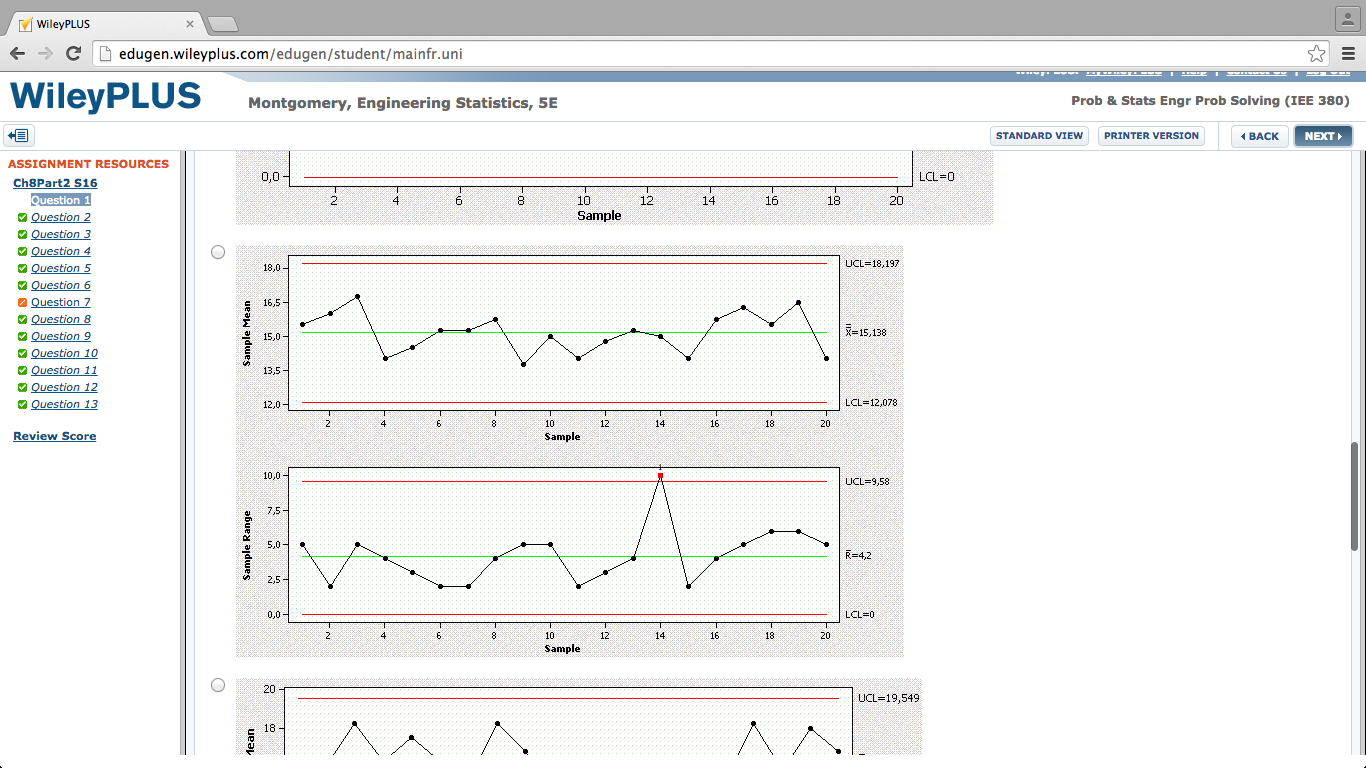
Task: Open the Printer Version view
Action: pos(1151,136)
